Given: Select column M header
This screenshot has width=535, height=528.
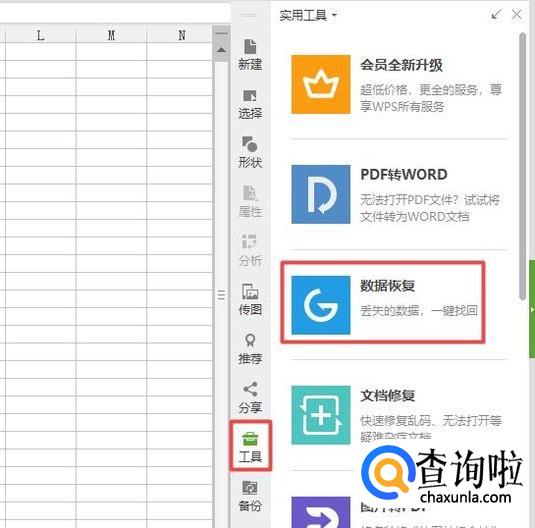Looking at the screenshot, I should (111, 35).
